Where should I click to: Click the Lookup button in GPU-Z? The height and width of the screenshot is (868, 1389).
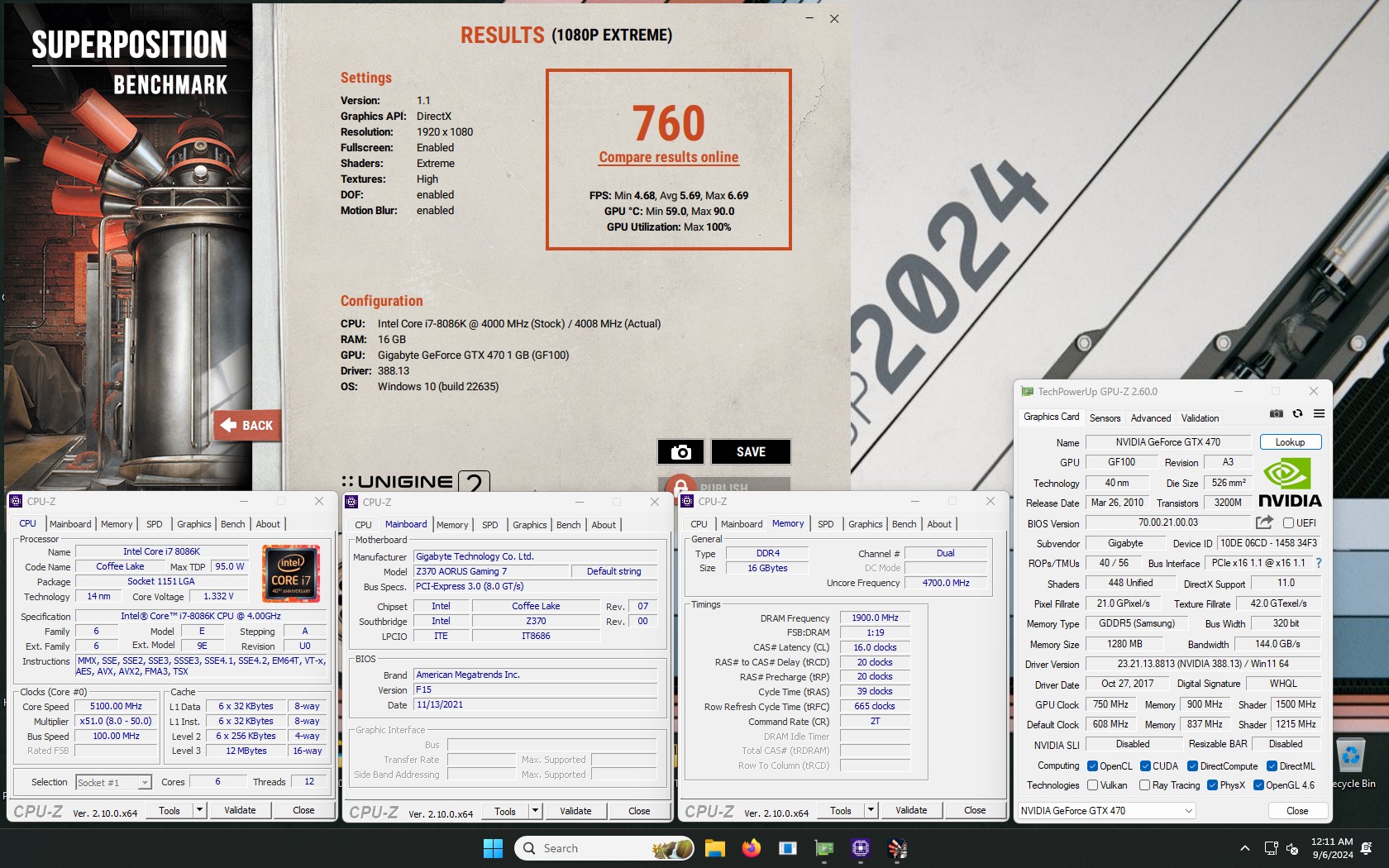tap(1290, 442)
